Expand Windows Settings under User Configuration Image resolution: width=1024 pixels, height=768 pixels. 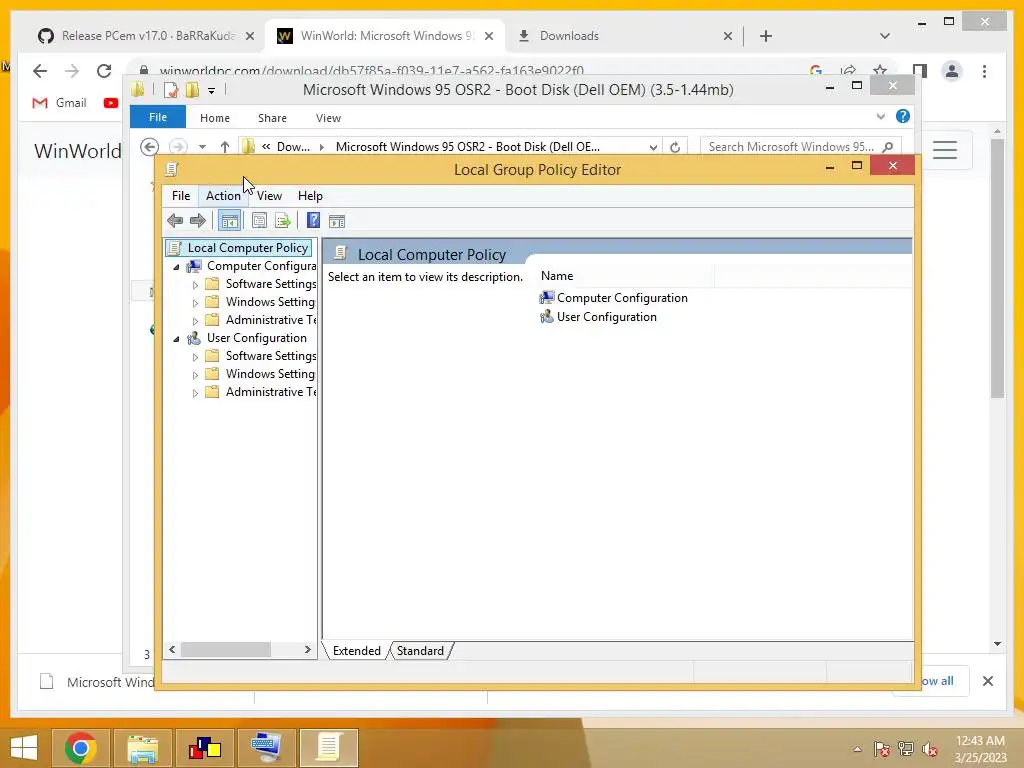click(x=195, y=375)
